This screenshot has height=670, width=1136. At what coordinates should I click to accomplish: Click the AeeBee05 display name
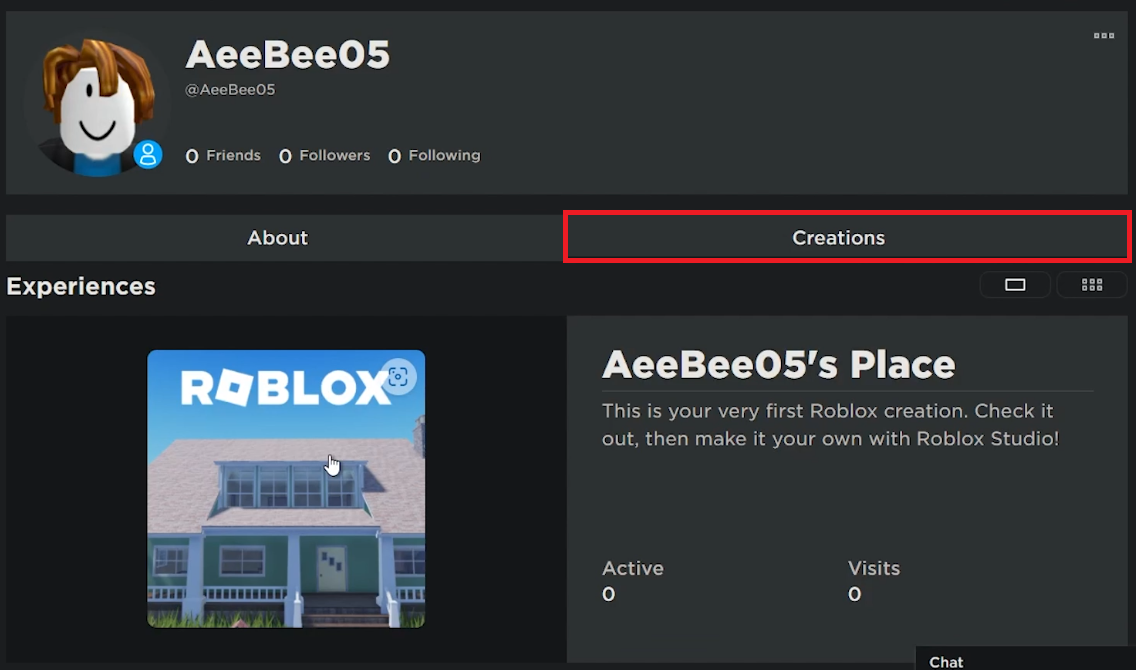click(x=287, y=54)
